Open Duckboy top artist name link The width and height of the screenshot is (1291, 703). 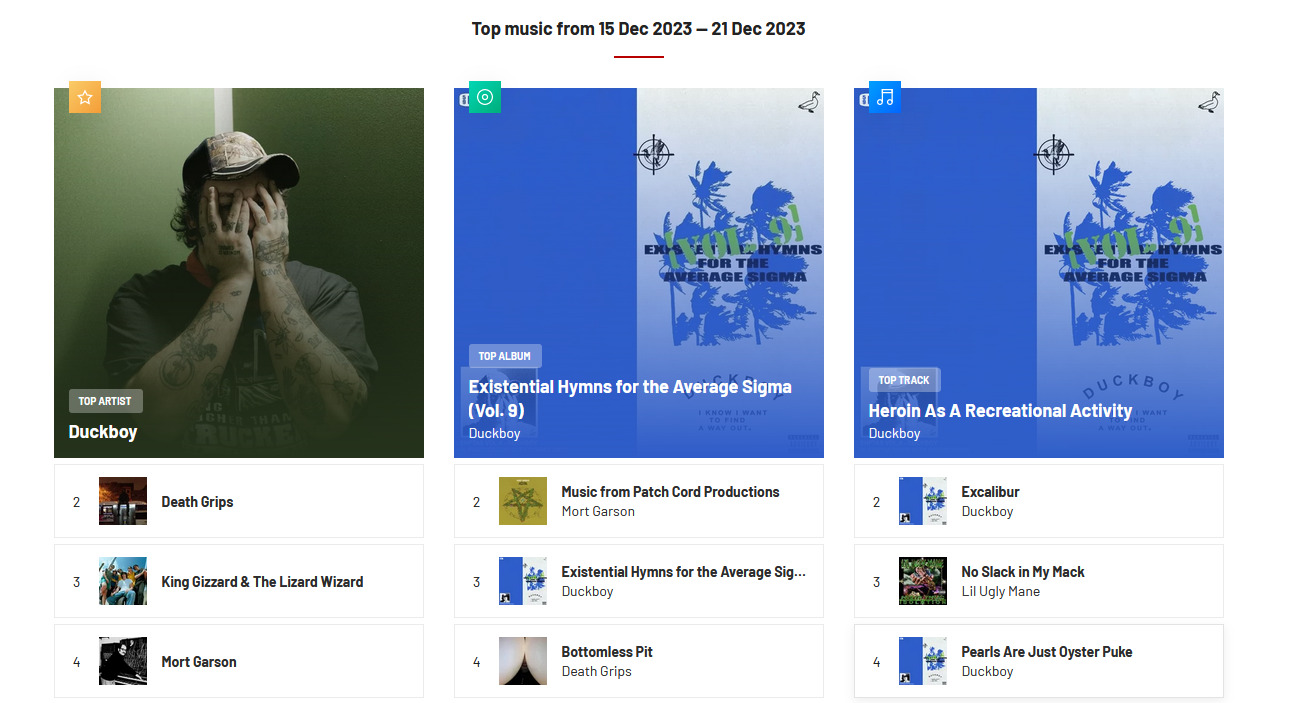click(x=103, y=432)
